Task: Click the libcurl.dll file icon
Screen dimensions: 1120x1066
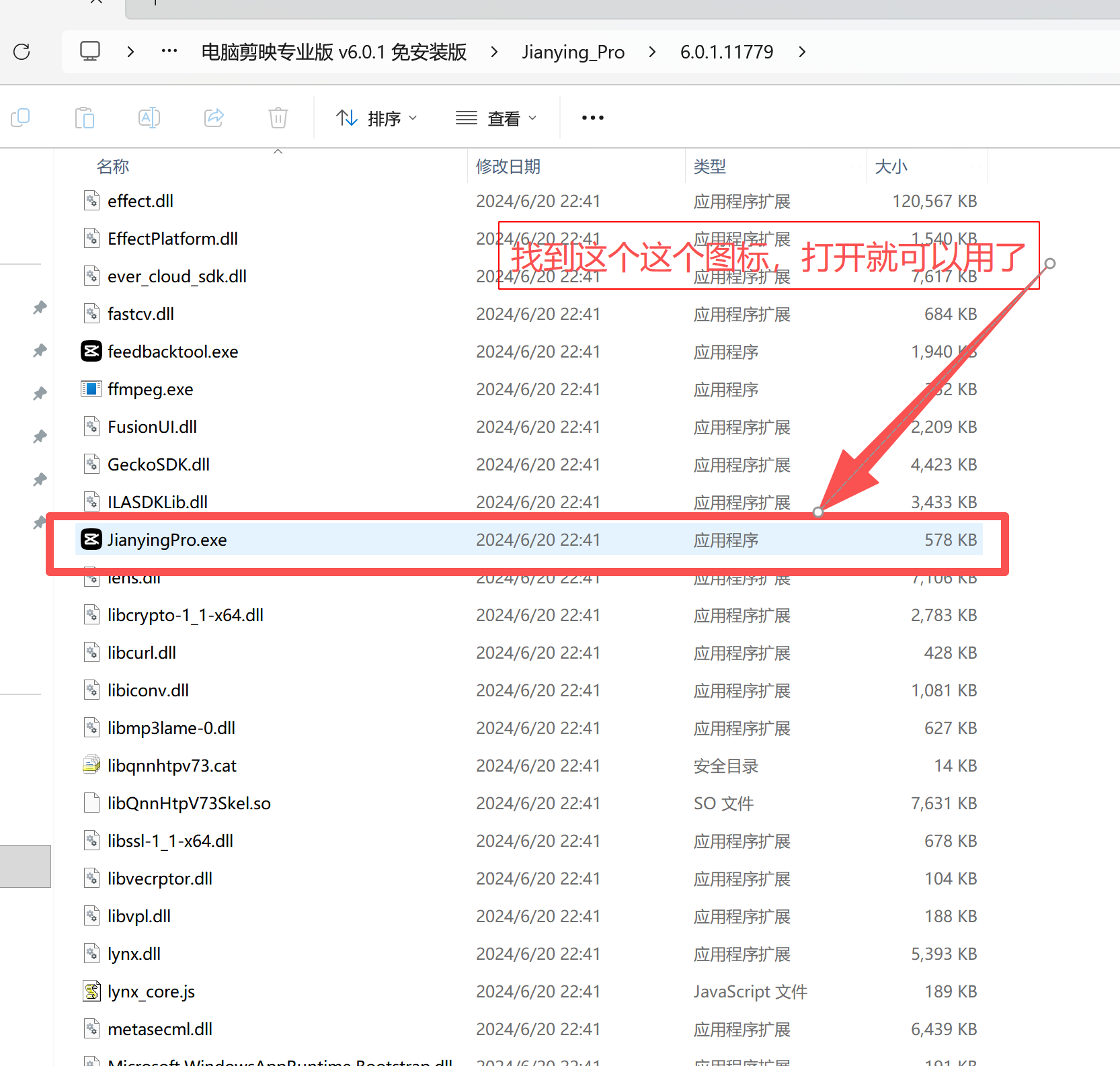Action: [91, 652]
